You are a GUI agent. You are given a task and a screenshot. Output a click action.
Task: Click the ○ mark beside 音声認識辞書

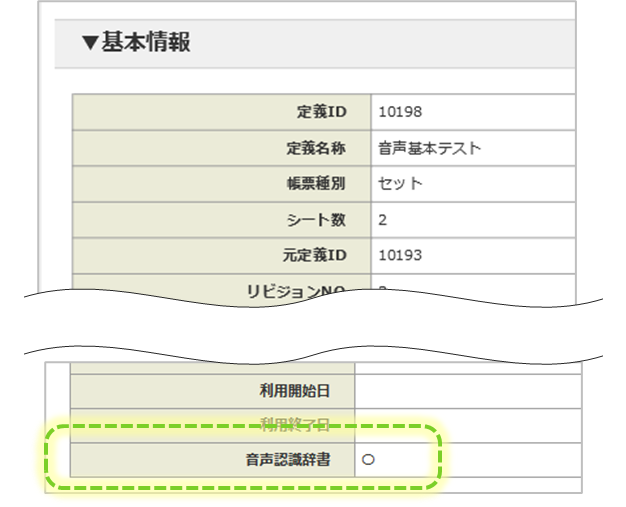368,461
